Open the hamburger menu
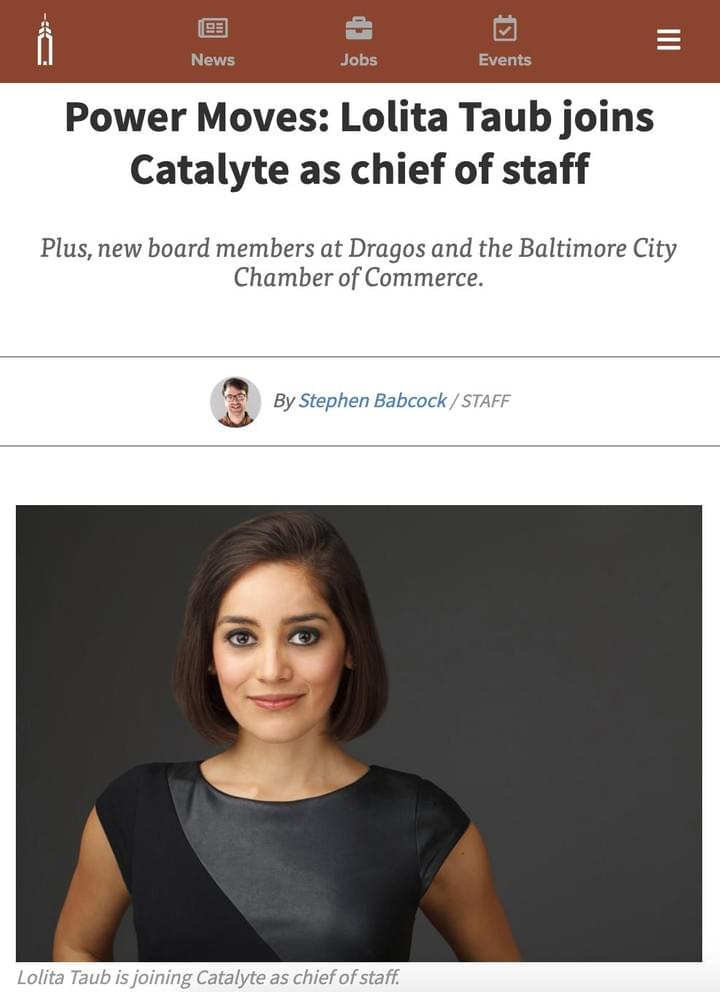Screen dimensions: 720x992 click(668, 40)
